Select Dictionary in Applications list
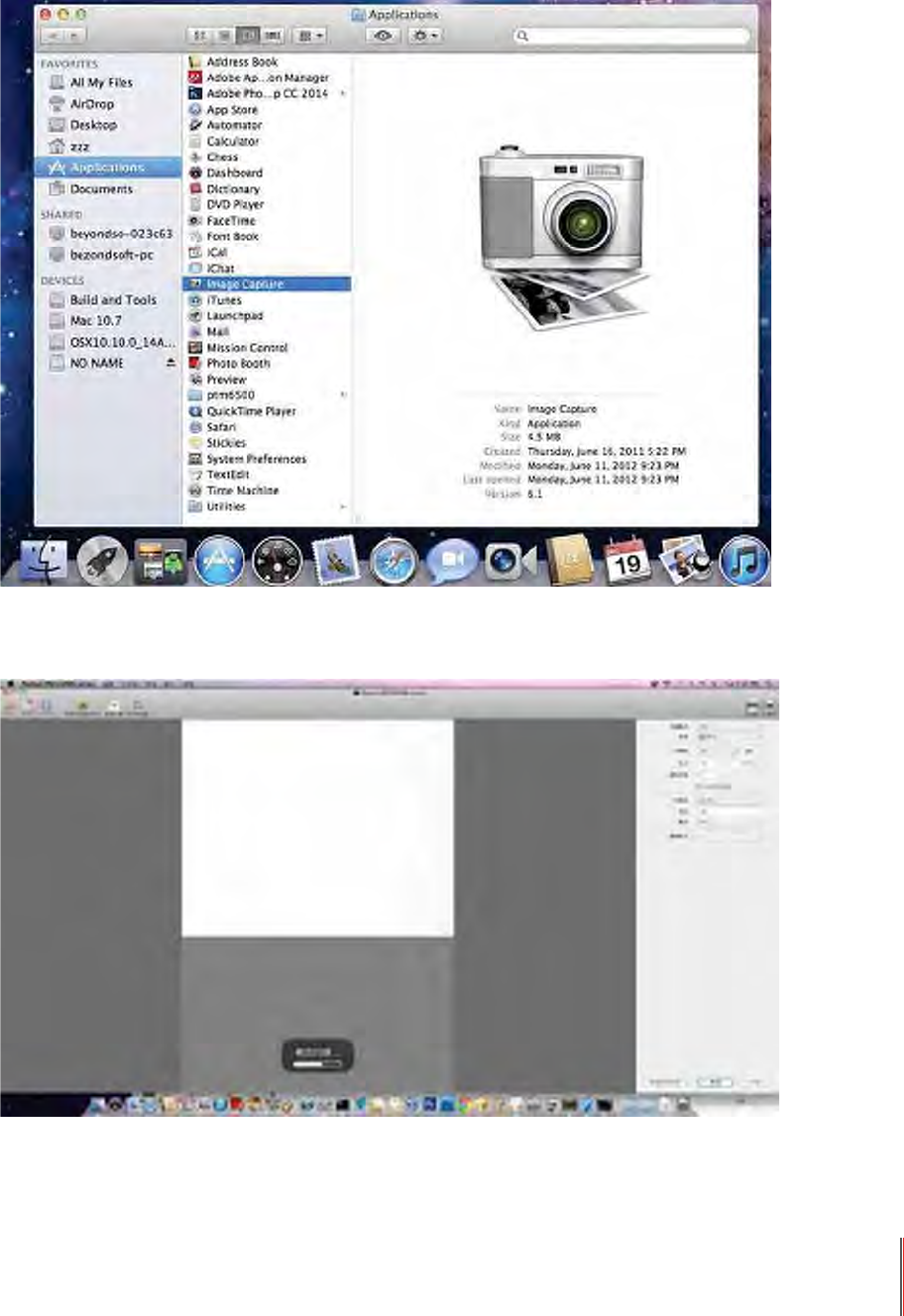Screen dimensions: 904x1316 (x=233, y=188)
